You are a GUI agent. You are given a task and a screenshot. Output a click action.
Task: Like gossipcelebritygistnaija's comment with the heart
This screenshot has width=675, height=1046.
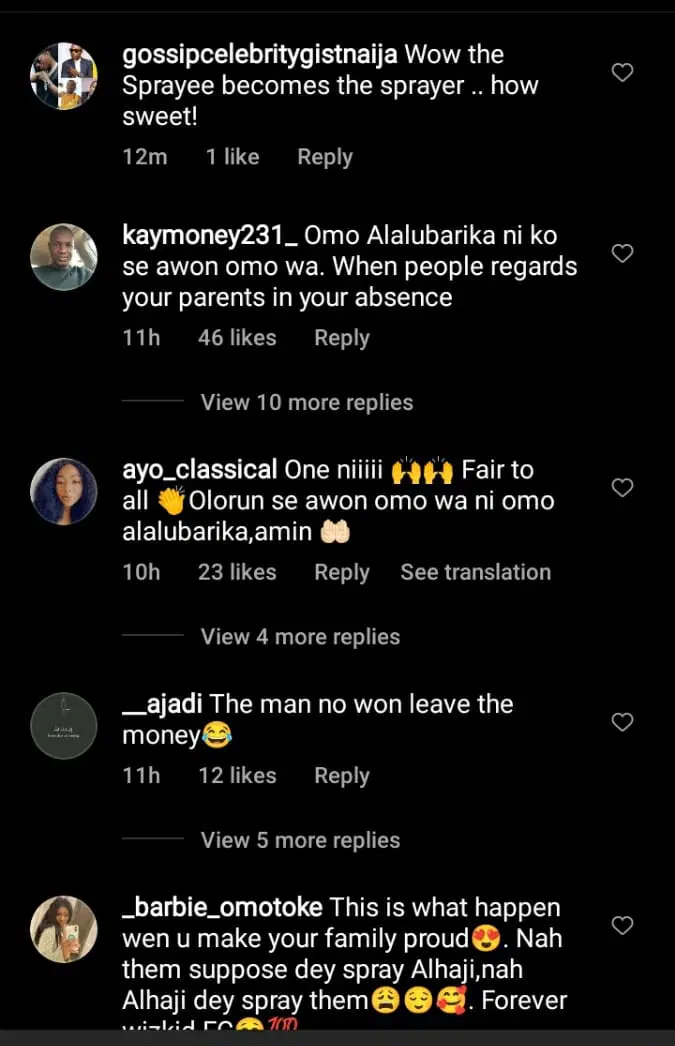coord(622,72)
